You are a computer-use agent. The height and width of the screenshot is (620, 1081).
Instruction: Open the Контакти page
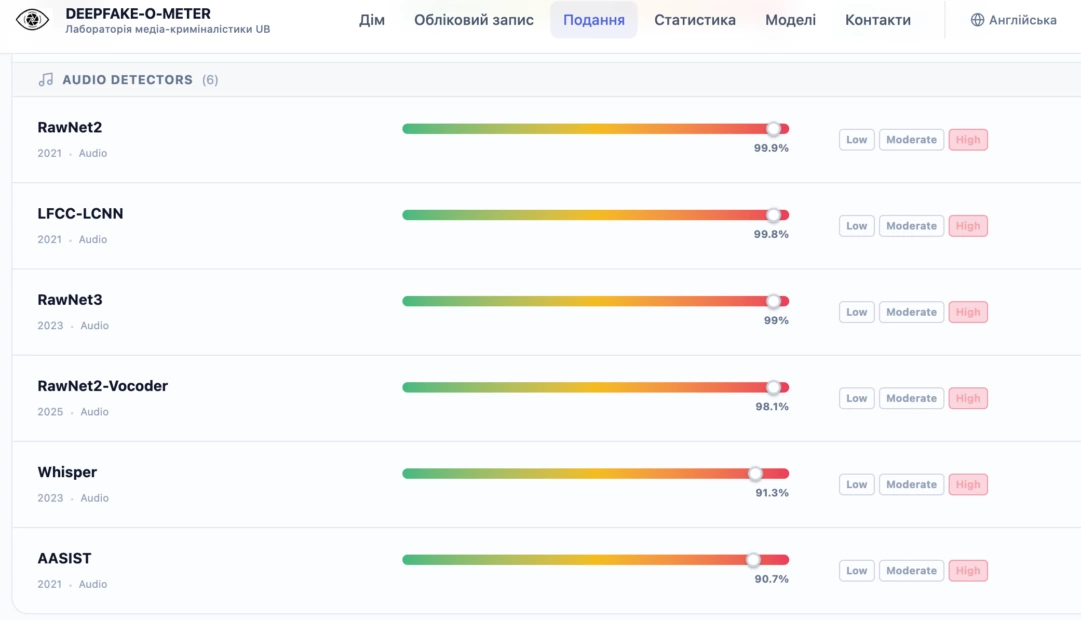(x=878, y=20)
